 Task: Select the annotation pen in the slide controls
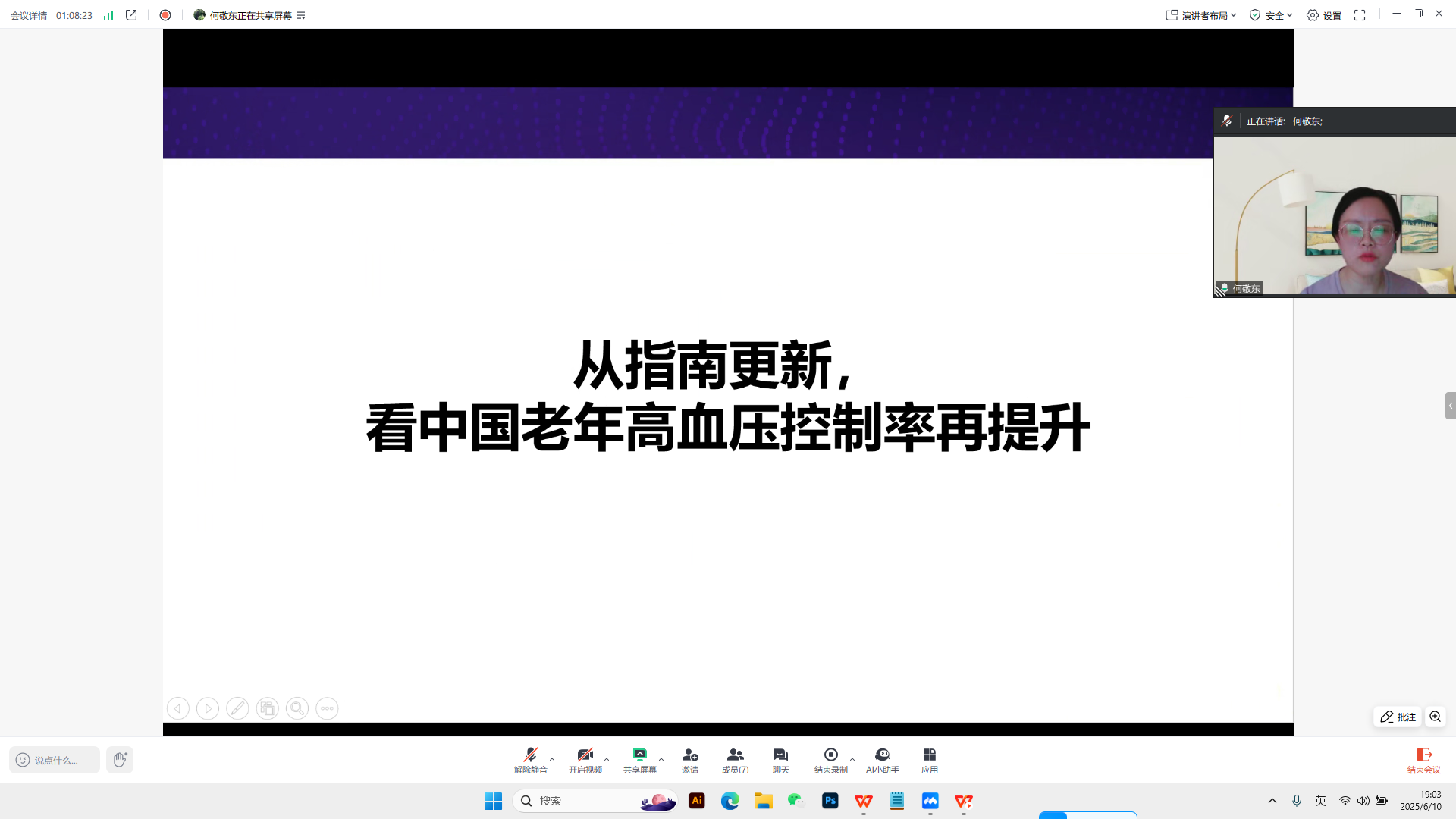[x=237, y=708]
